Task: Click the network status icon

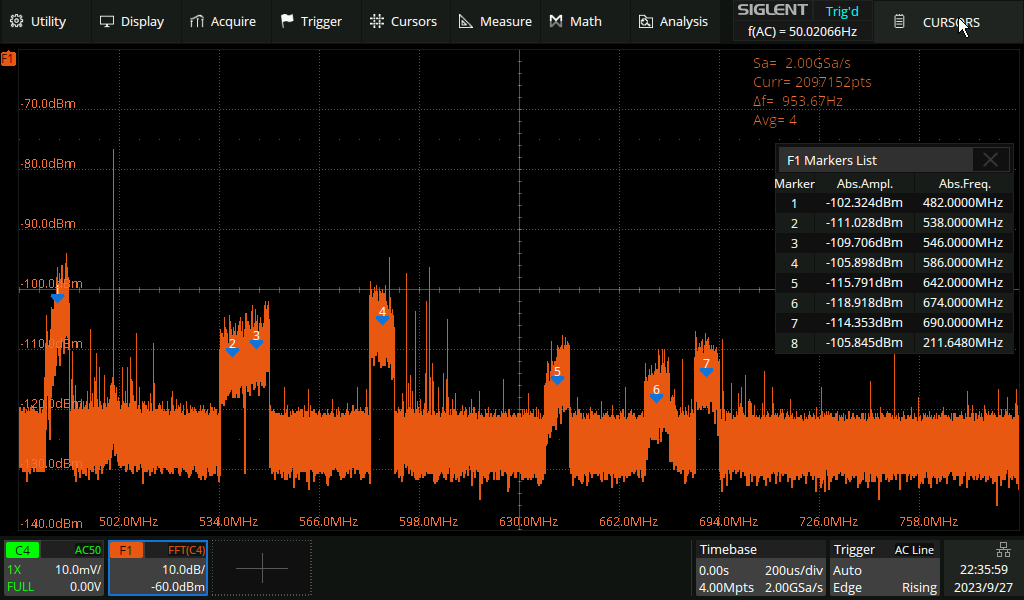Action: point(1002,549)
